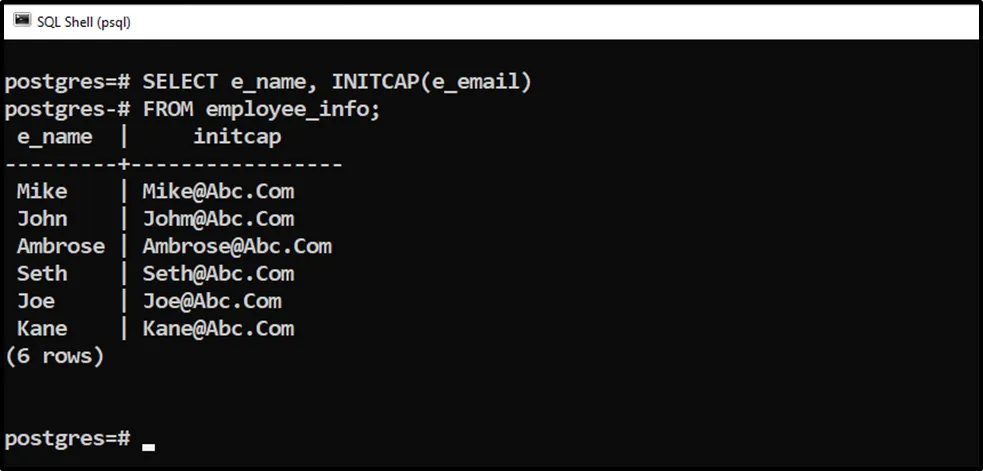This screenshot has width=983, height=471.
Task: Click the e_name column header
Action: tap(54, 136)
